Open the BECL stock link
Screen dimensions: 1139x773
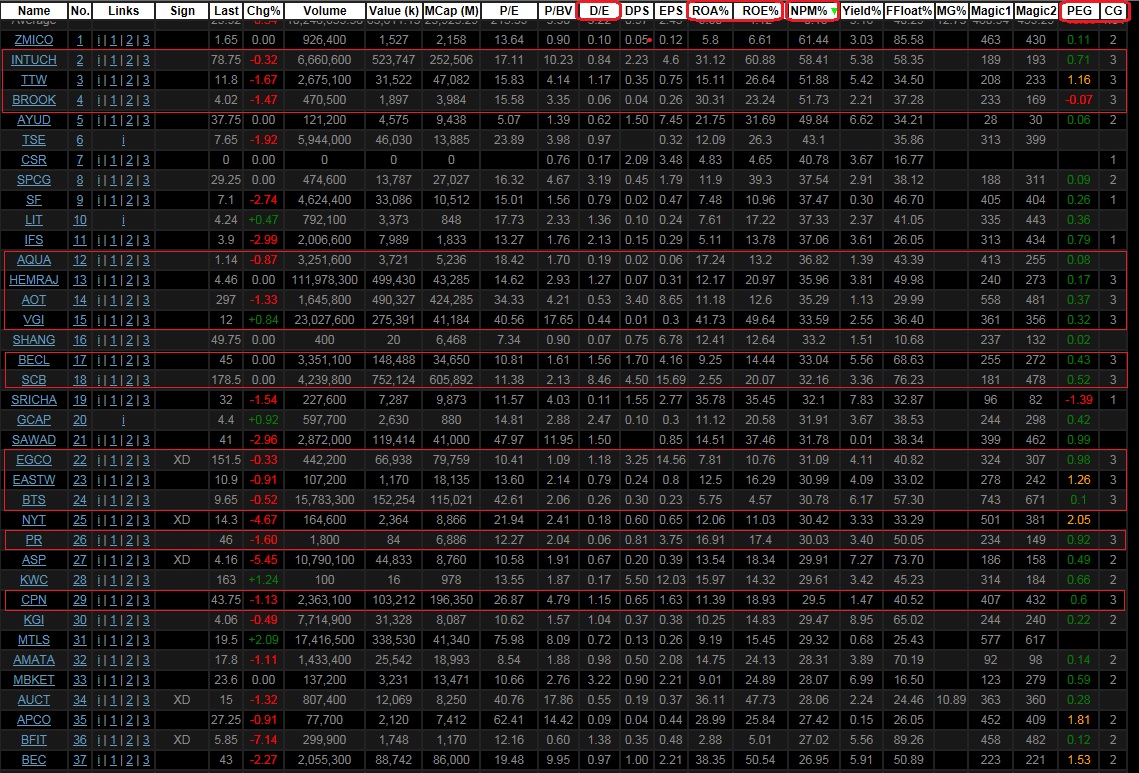tap(34, 360)
